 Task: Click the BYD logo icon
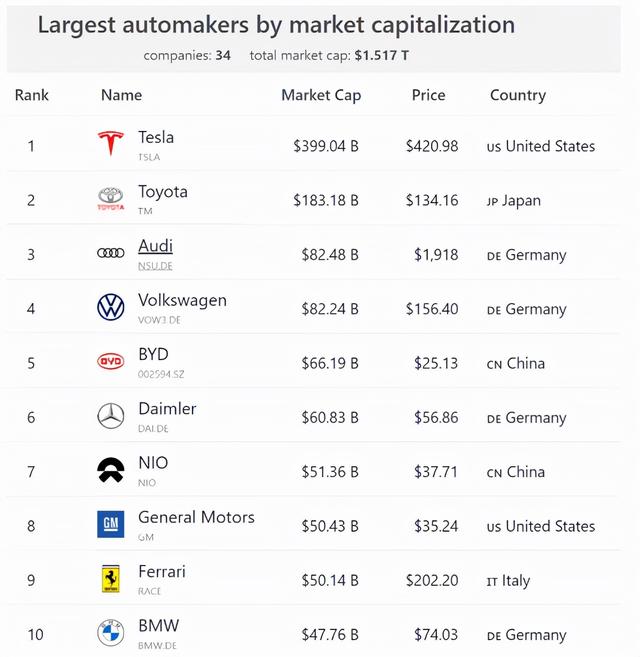coord(110,362)
